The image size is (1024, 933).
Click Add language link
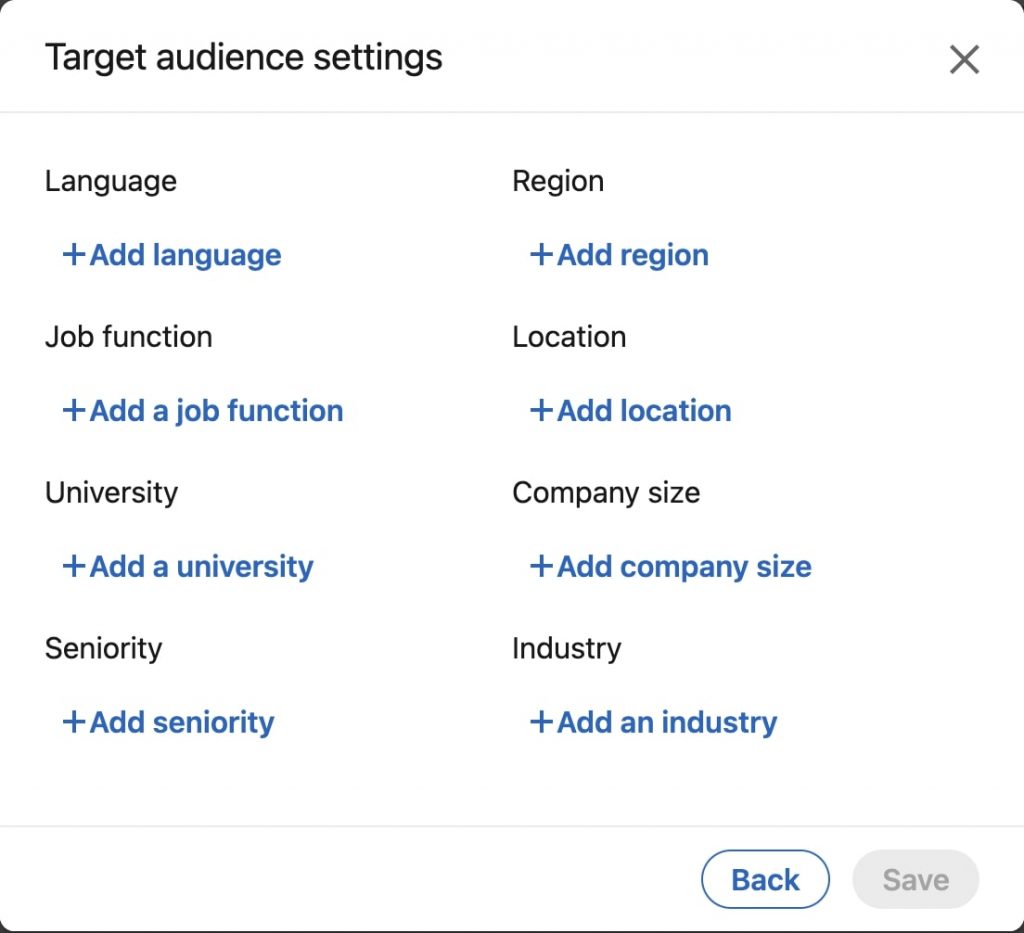click(x=172, y=255)
